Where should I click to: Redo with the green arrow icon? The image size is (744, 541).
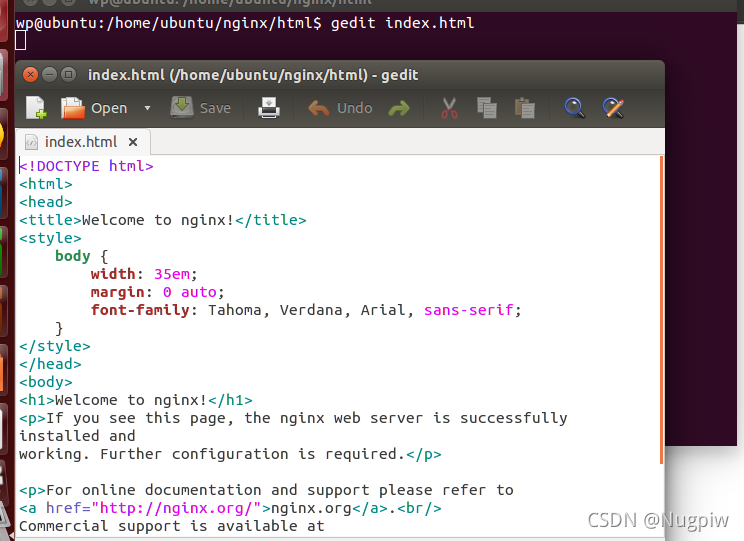399,109
